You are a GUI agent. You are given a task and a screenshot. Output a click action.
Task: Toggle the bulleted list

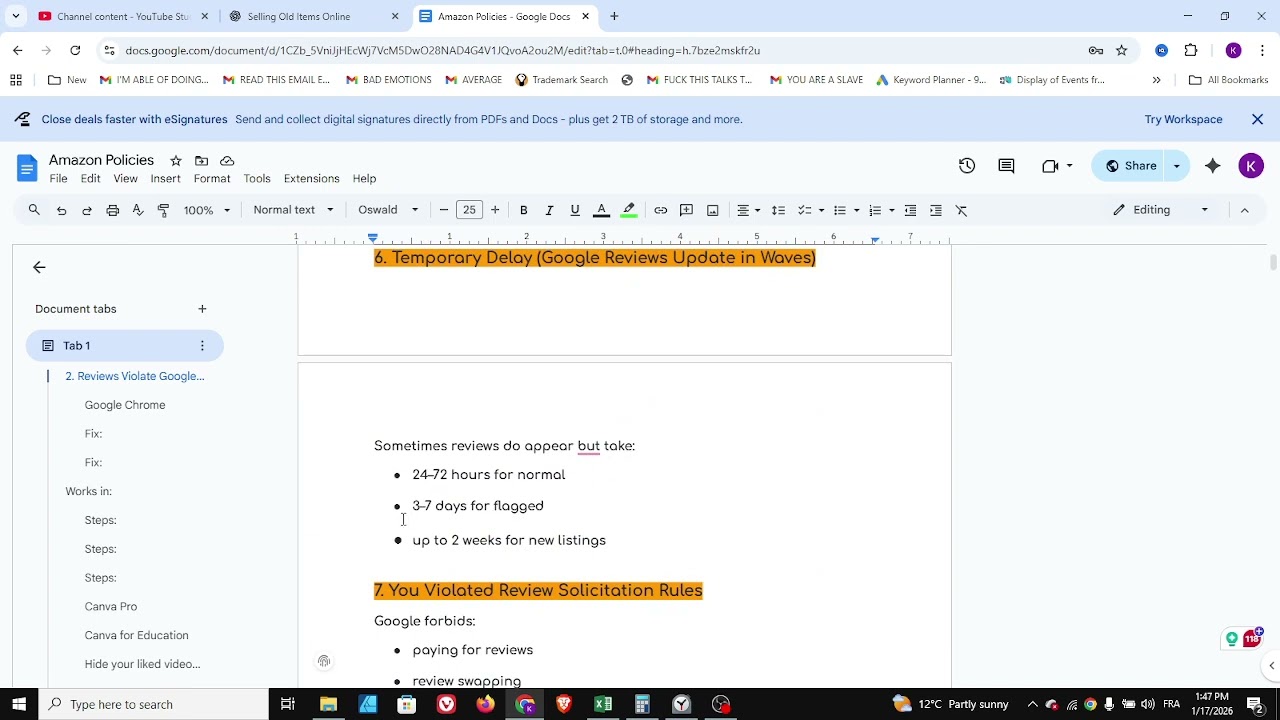pyautogui.click(x=840, y=210)
